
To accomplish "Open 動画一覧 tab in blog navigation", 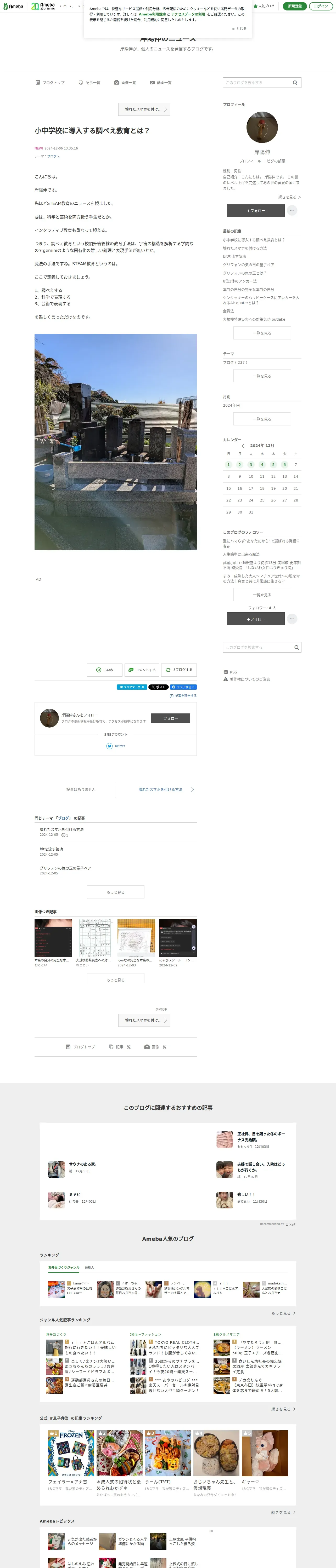I will pos(160,83).
